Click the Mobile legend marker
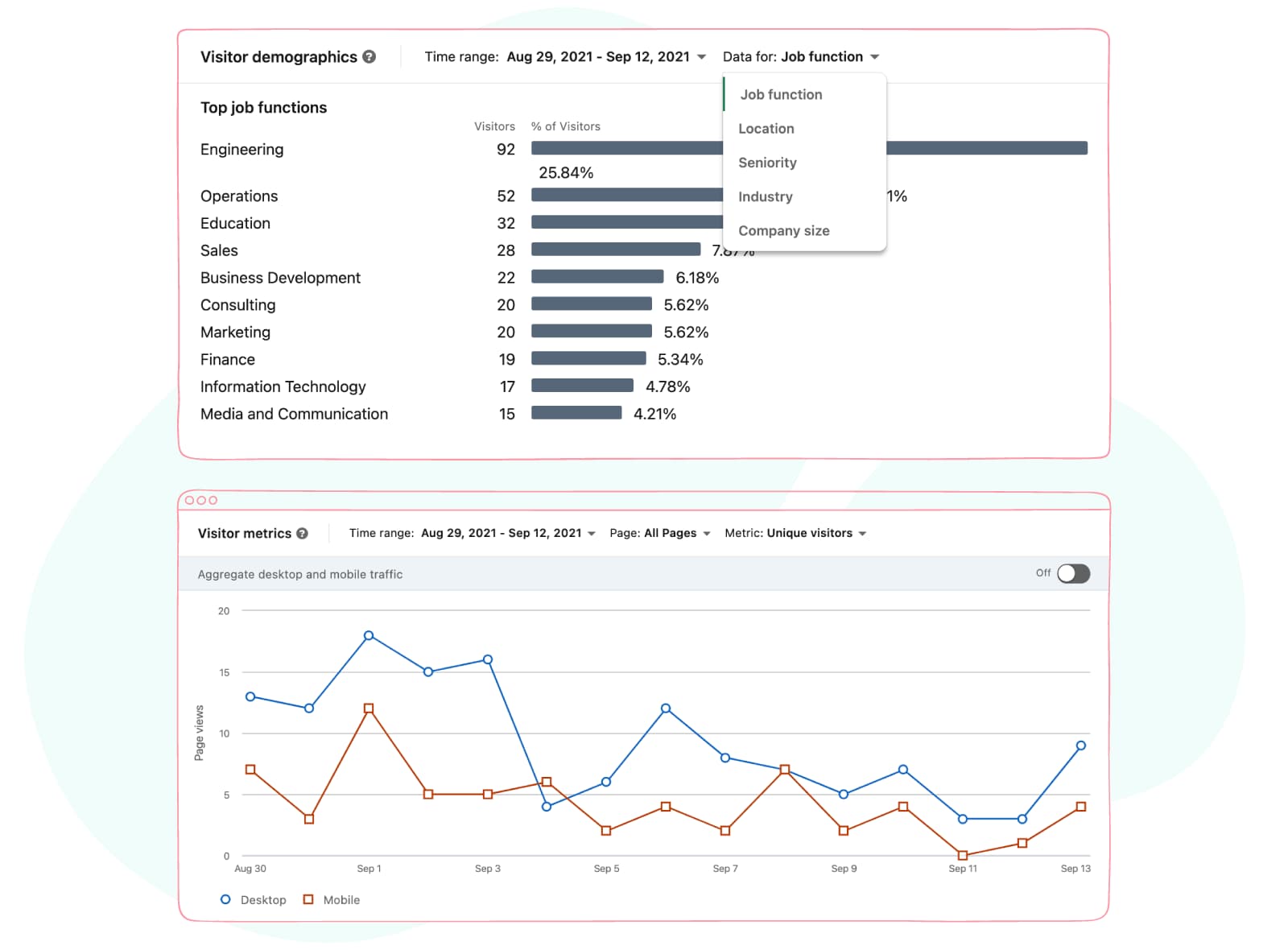Screen dimensions: 1288x950 (x=308, y=899)
